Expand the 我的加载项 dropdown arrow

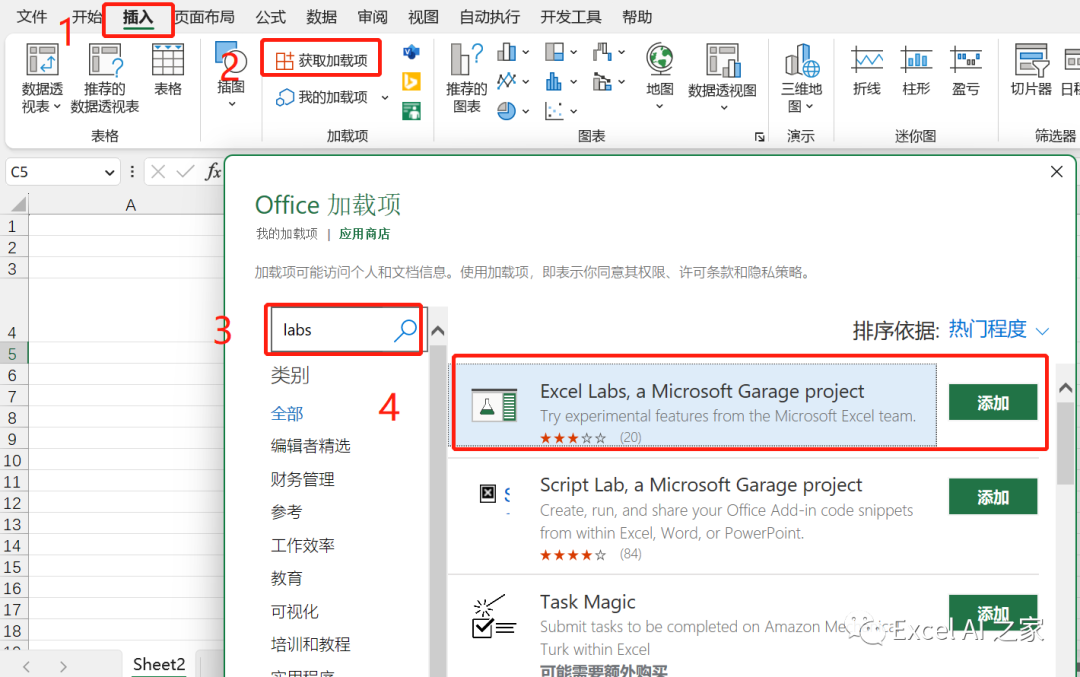coord(385,98)
